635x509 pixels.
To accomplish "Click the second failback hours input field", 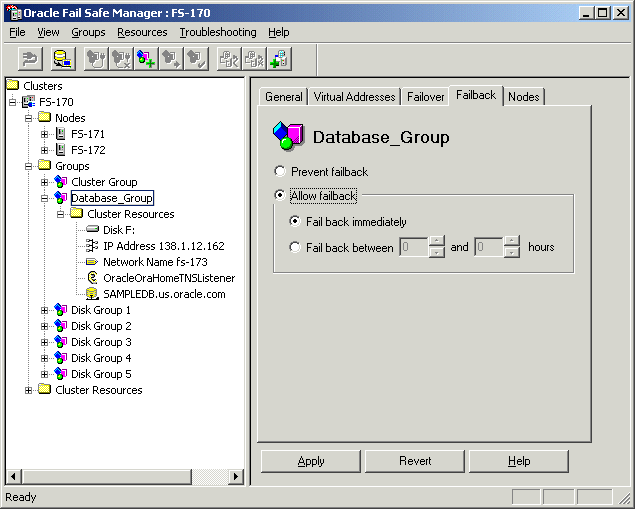I will tap(489, 247).
